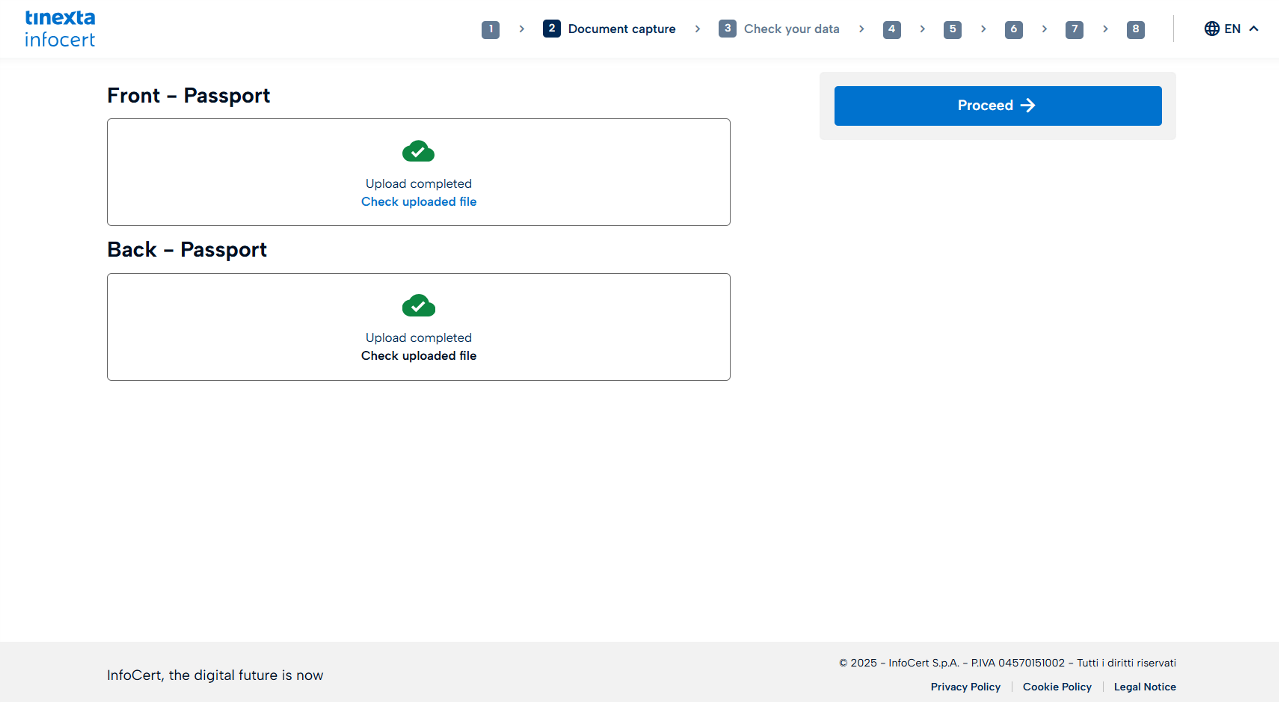The image size is (1280, 703).
Task: Open the Privacy Policy link
Action: click(965, 687)
